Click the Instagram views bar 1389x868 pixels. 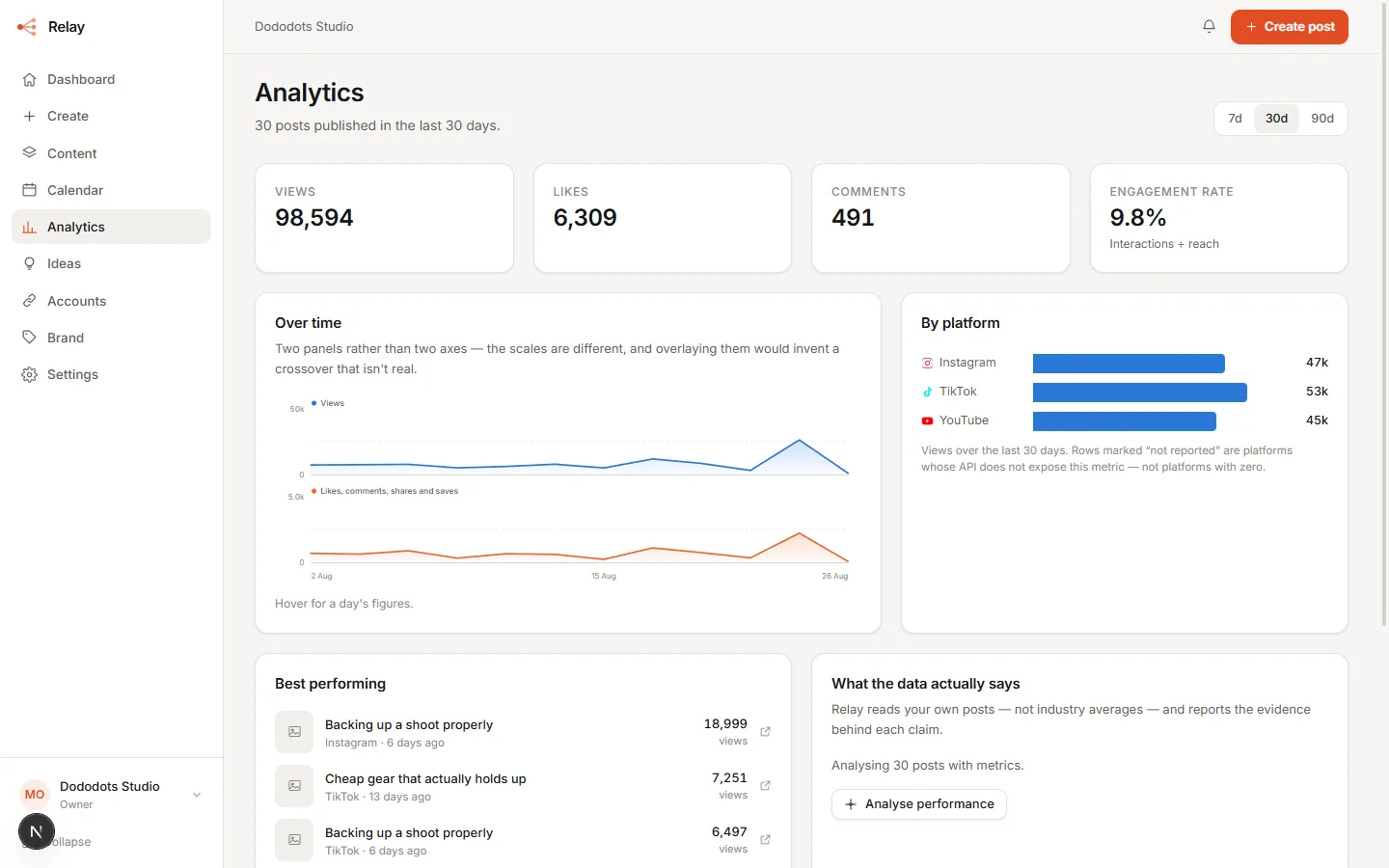pos(1129,364)
